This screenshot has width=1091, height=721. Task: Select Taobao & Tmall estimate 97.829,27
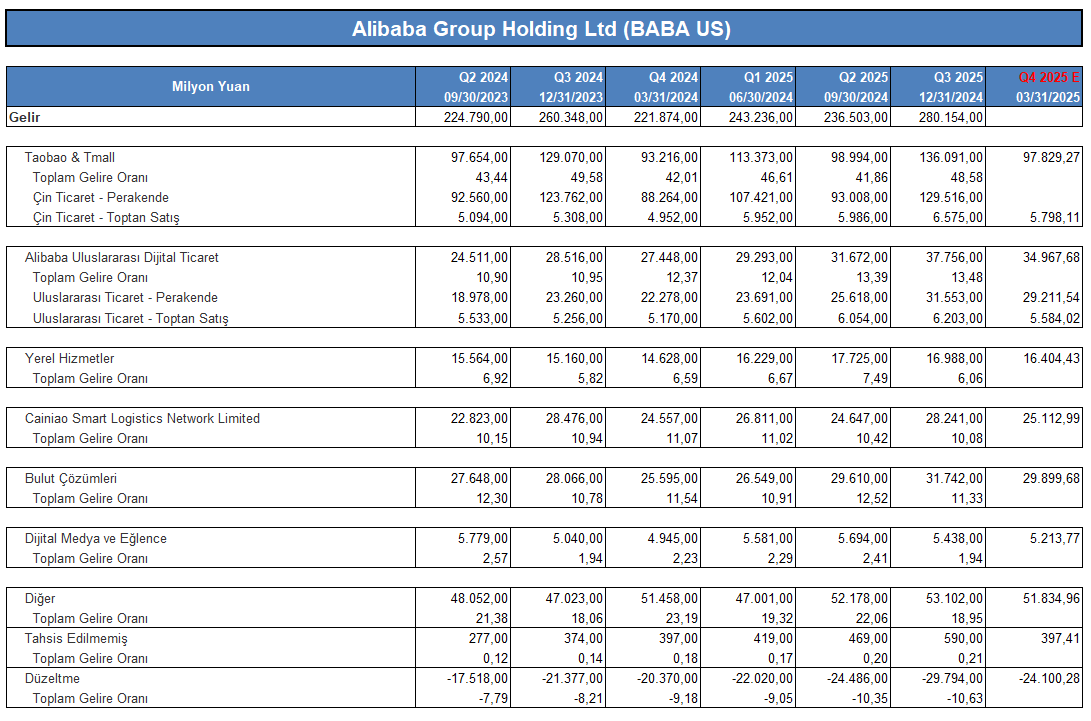tap(1051, 157)
